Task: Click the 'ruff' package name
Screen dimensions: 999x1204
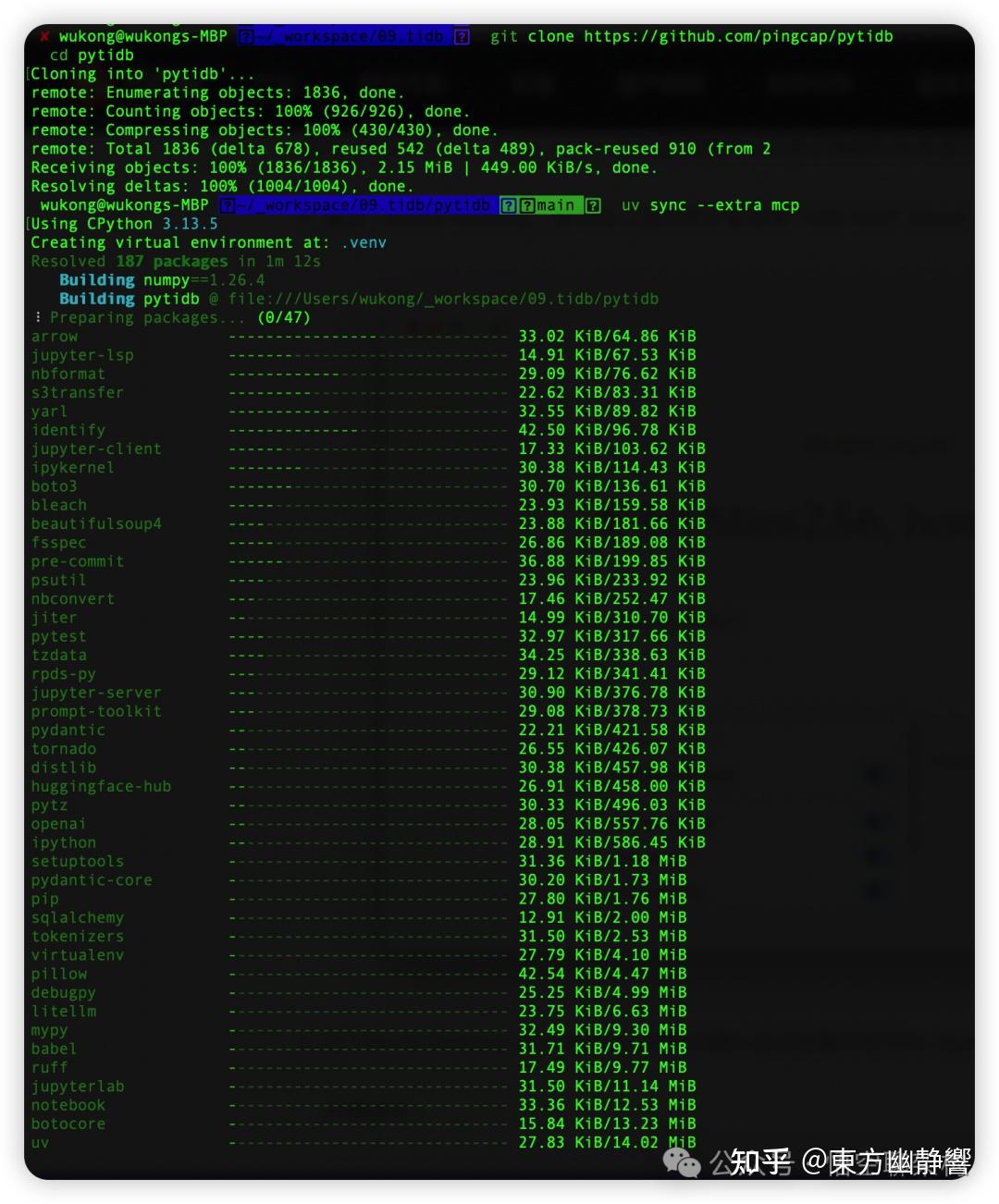Action: (49, 1068)
